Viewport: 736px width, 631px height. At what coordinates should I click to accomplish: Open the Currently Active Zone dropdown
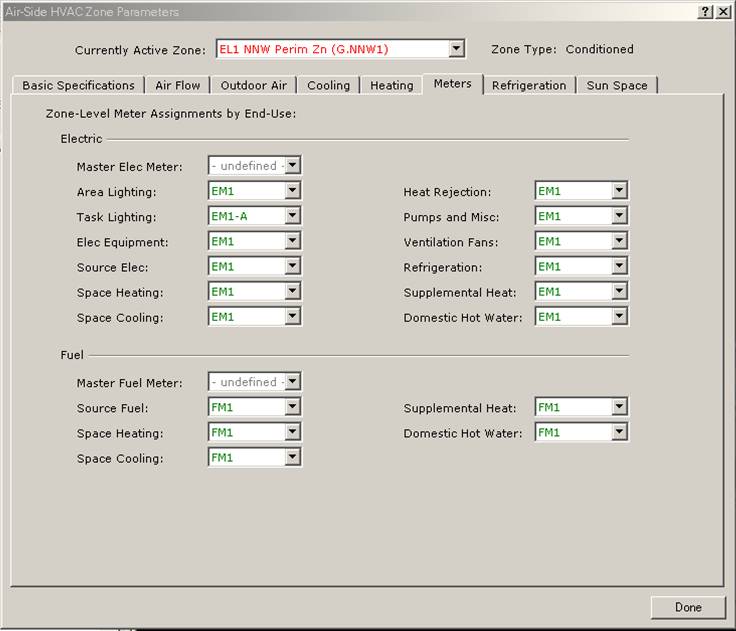tap(456, 49)
